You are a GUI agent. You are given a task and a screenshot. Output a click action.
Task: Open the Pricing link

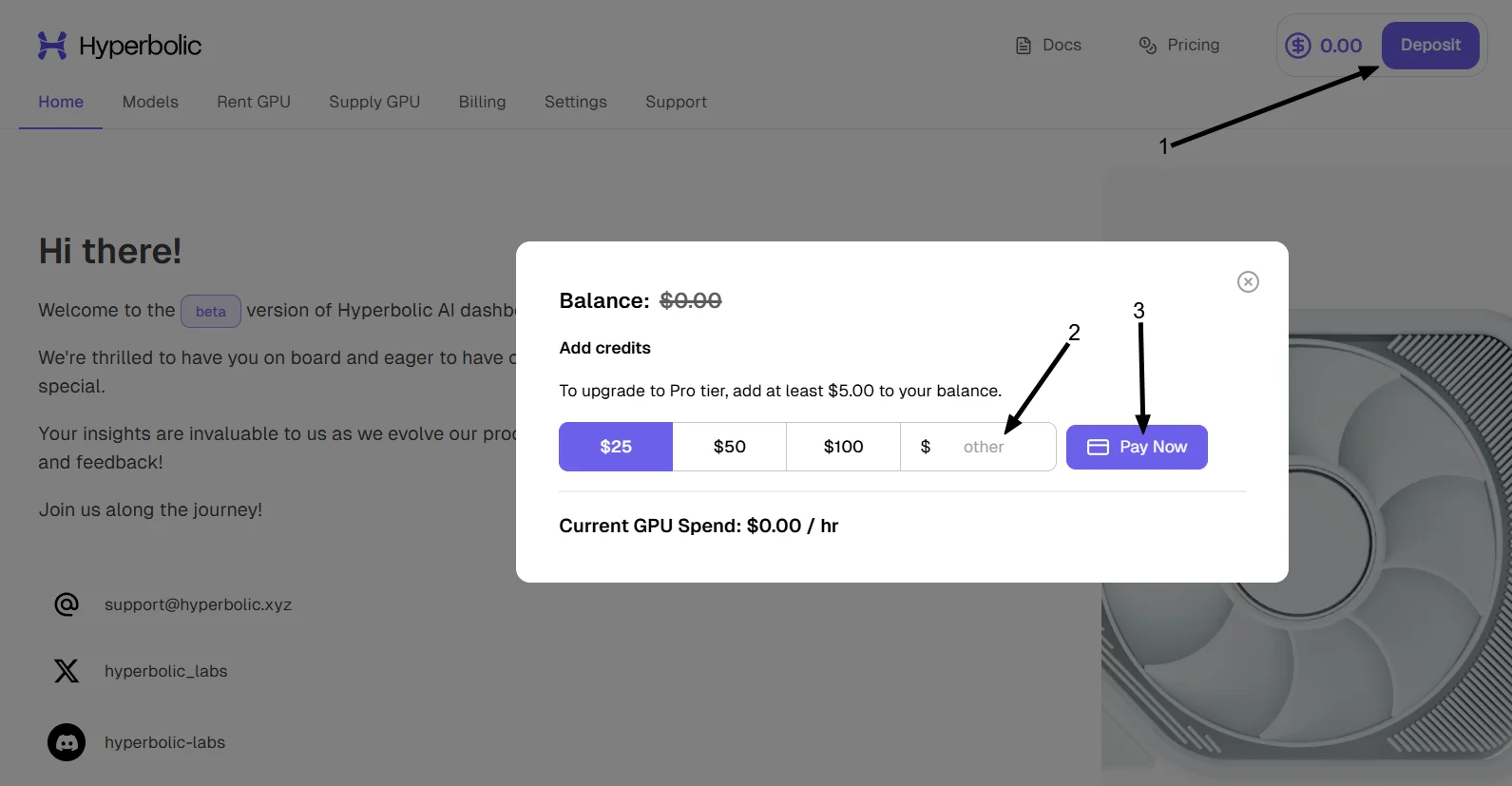1194,46
